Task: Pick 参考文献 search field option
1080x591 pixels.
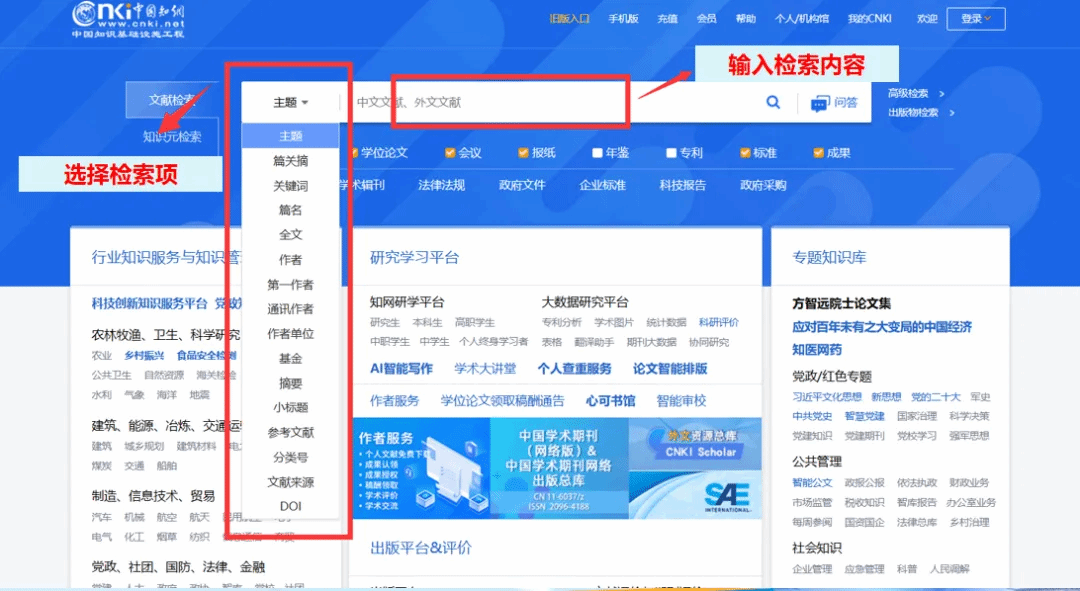Action: (x=291, y=433)
